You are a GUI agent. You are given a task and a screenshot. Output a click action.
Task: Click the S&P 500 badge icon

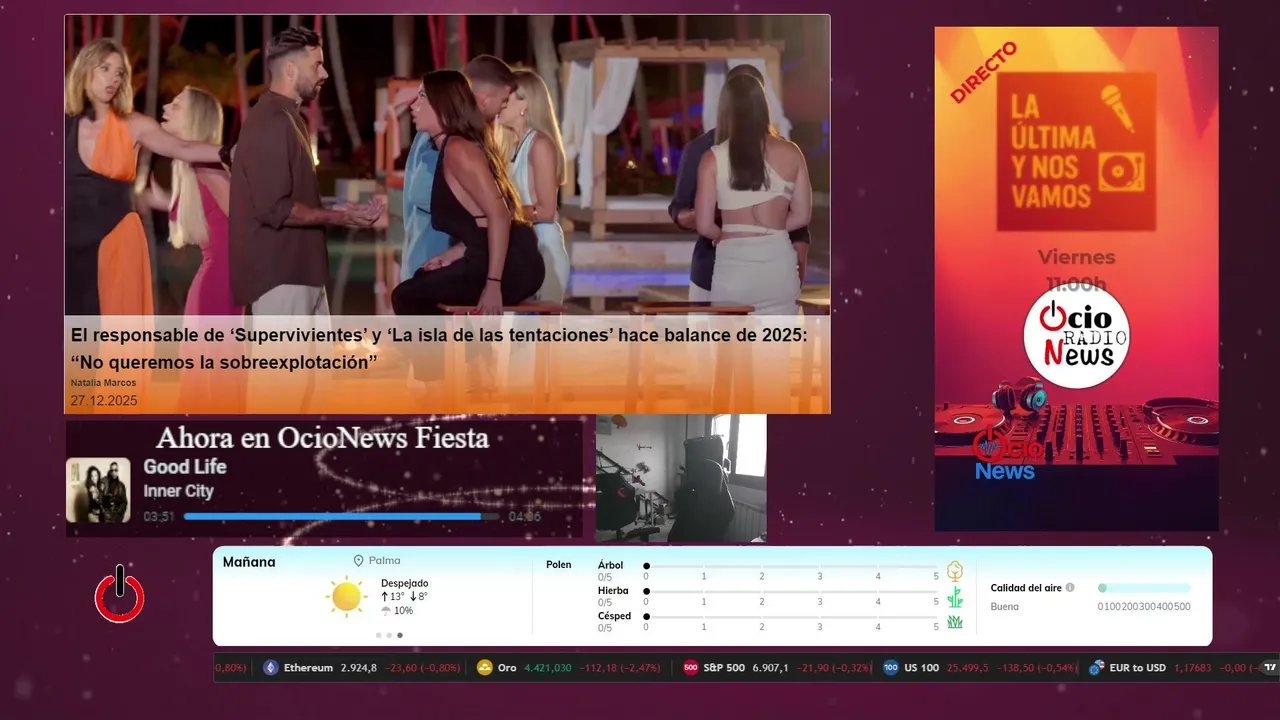[x=691, y=668]
